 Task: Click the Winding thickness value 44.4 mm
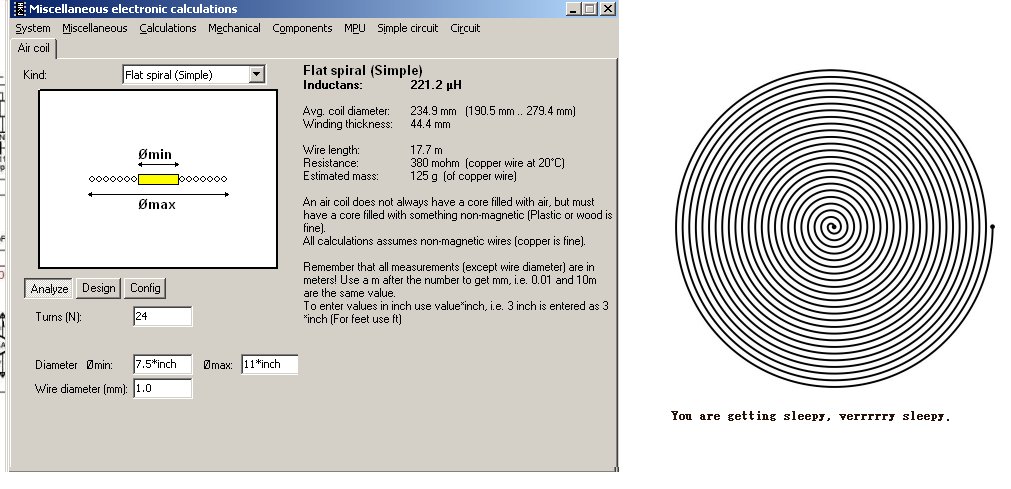click(x=430, y=124)
